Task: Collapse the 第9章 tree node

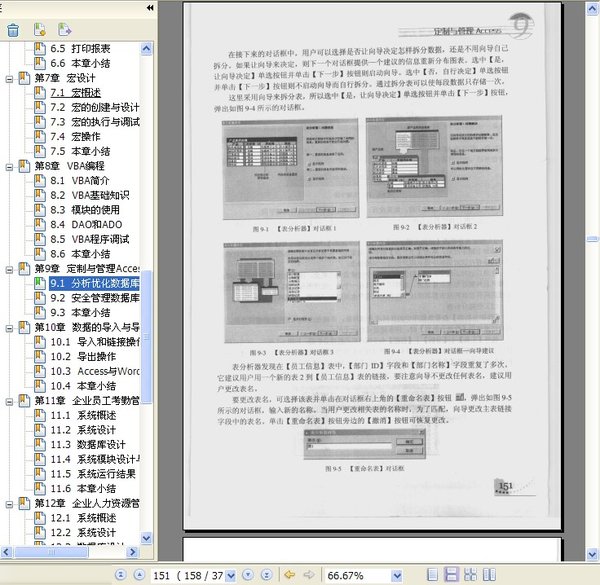Action: tap(9, 269)
